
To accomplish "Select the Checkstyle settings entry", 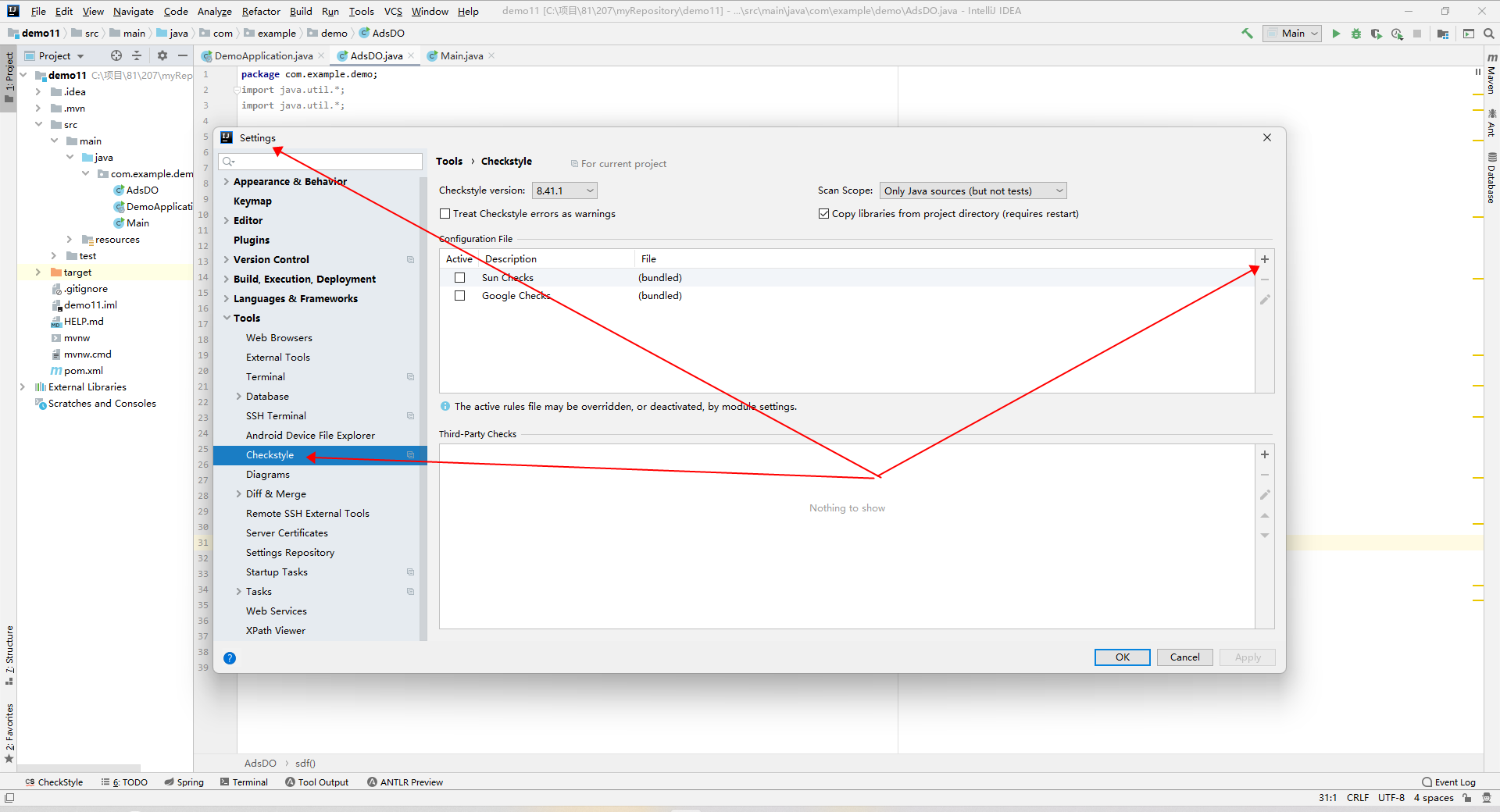I will 320,455.
